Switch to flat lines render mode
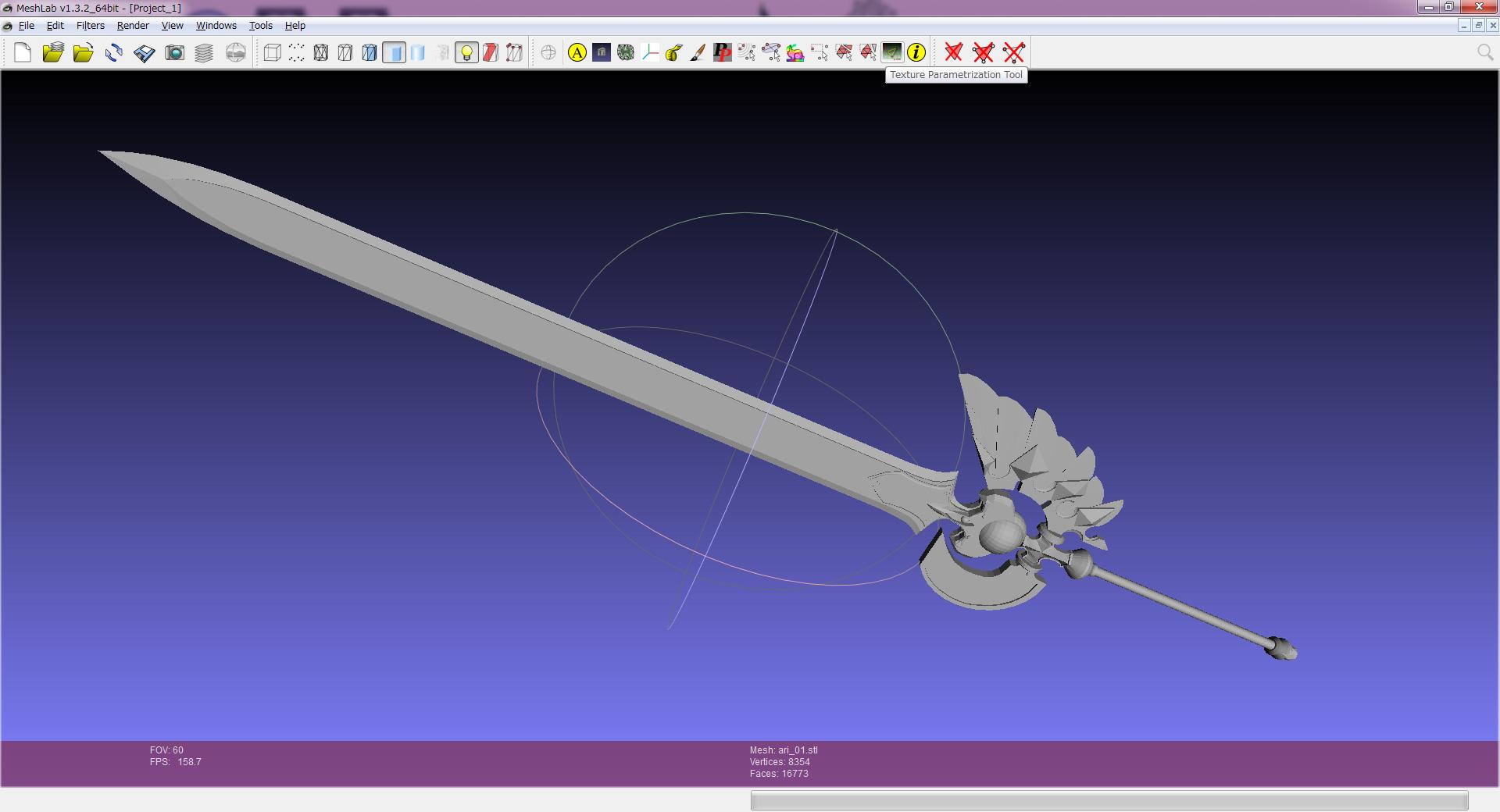The image size is (1500, 812). pos(369,52)
